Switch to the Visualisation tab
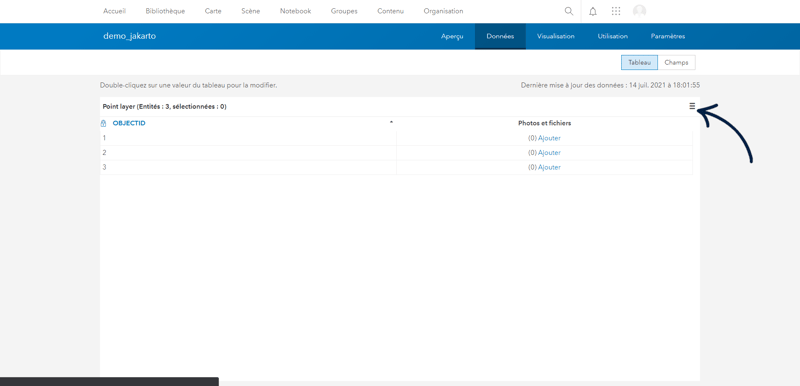The image size is (800, 386). tap(556, 36)
